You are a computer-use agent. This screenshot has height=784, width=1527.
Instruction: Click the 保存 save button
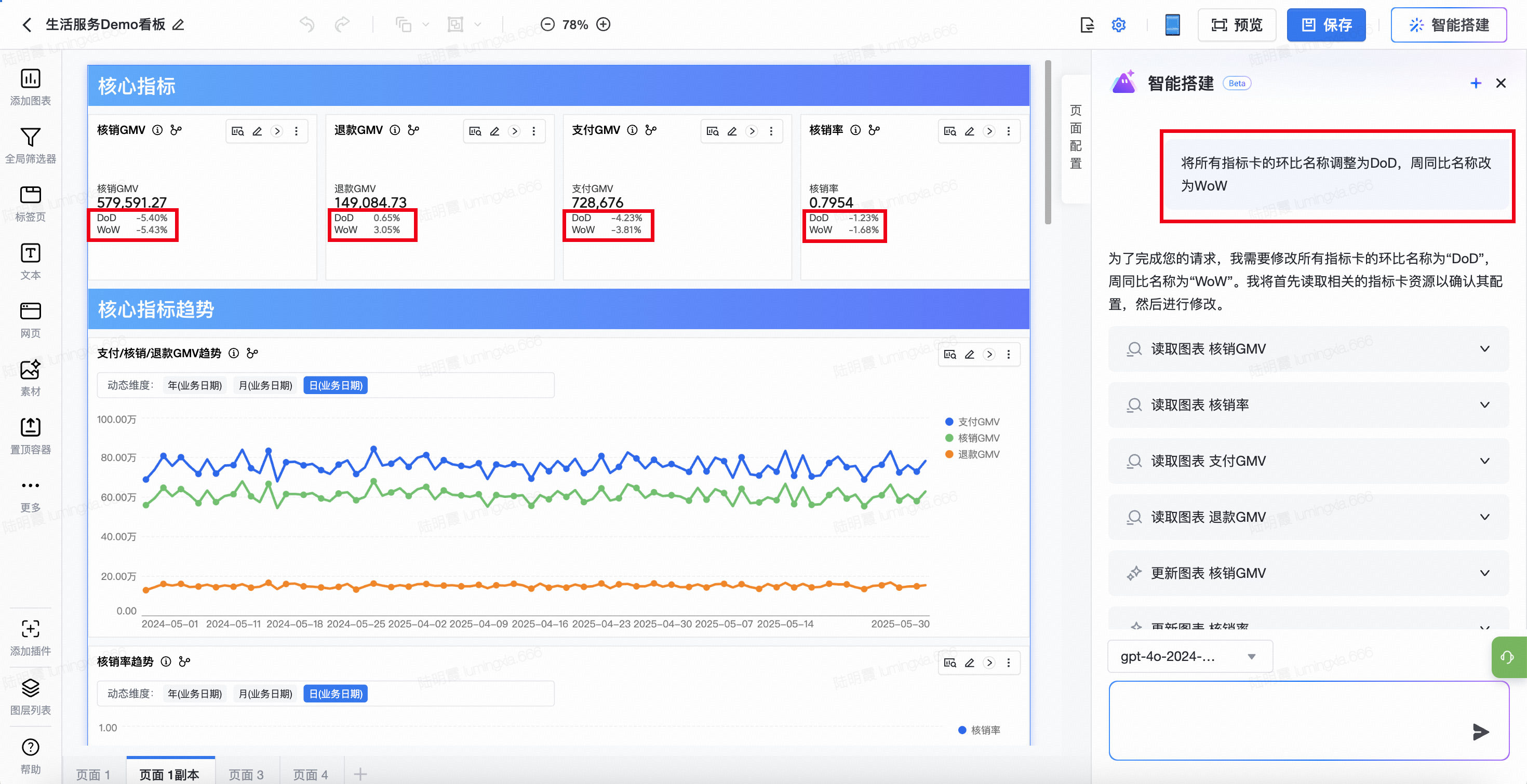pyautogui.click(x=1325, y=25)
